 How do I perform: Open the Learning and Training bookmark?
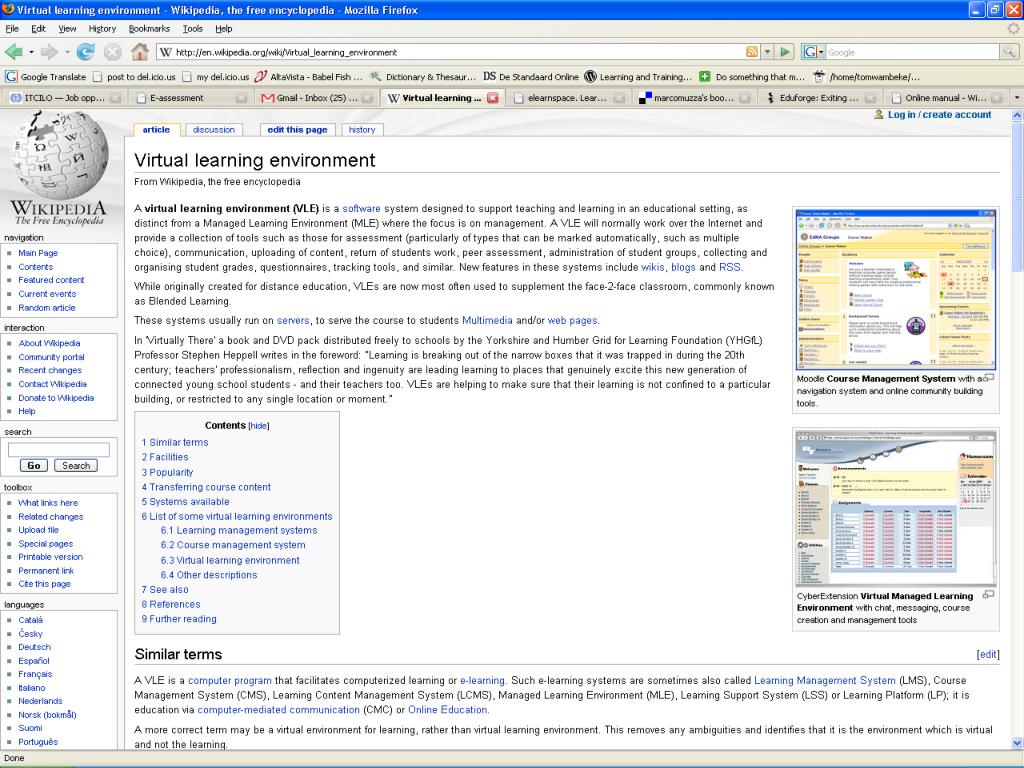point(637,76)
